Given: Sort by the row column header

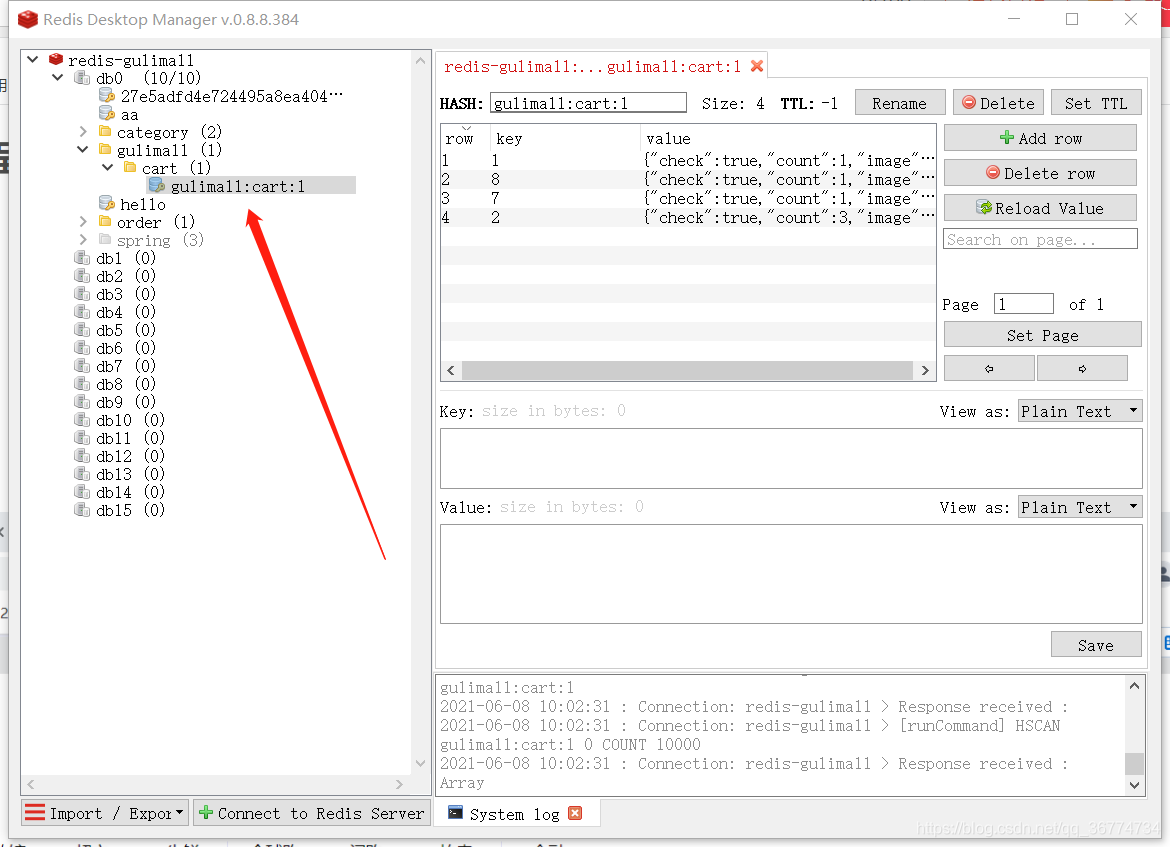Looking at the screenshot, I should coord(466,138).
